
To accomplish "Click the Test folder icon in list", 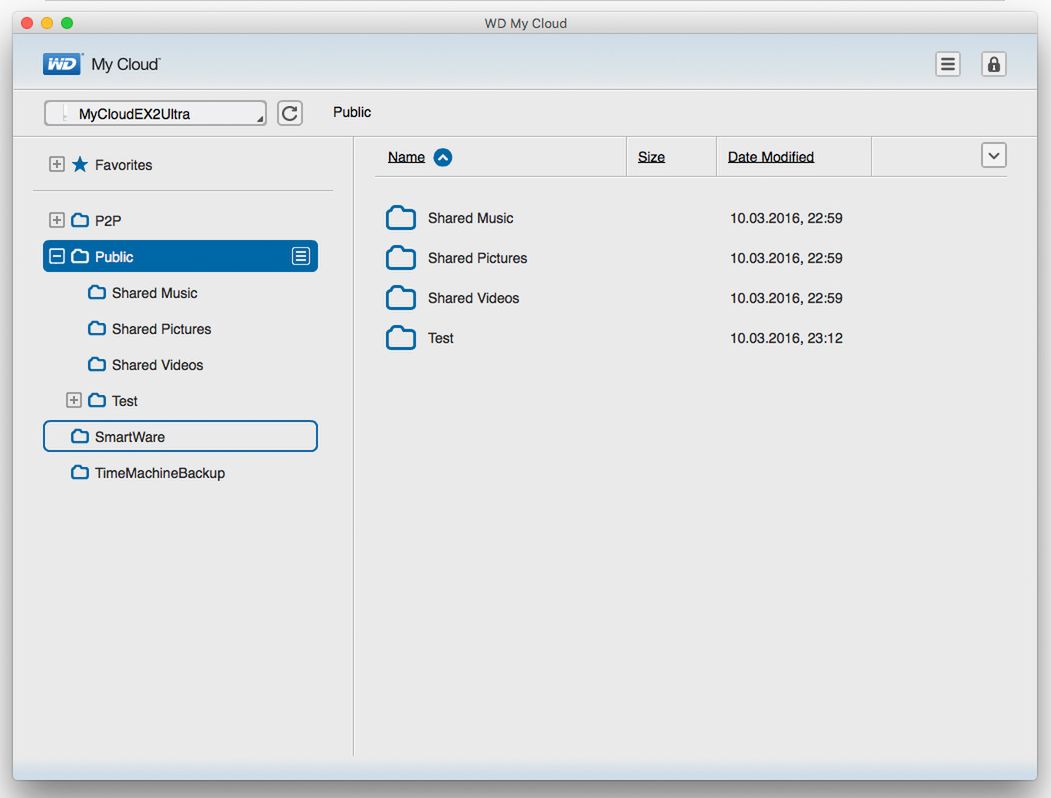I will pos(401,338).
